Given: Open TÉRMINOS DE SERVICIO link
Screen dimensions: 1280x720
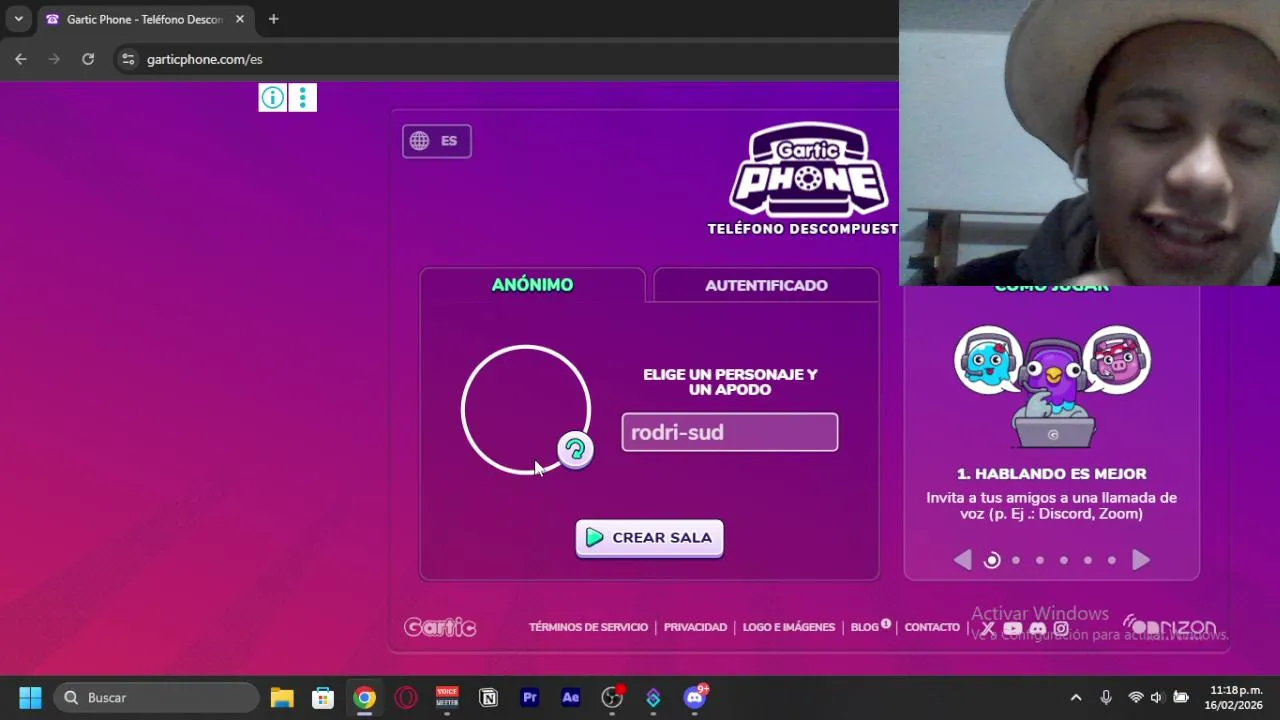Looking at the screenshot, I should coord(588,627).
